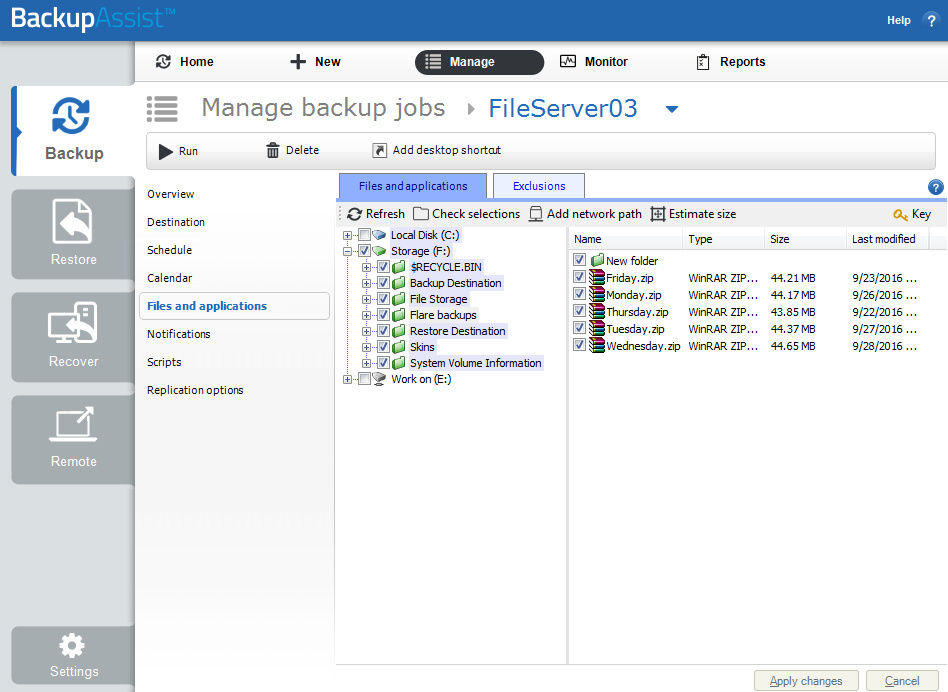Click the Manage backup jobs list icon
The width and height of the screenshot is (948, 692).
162,109
